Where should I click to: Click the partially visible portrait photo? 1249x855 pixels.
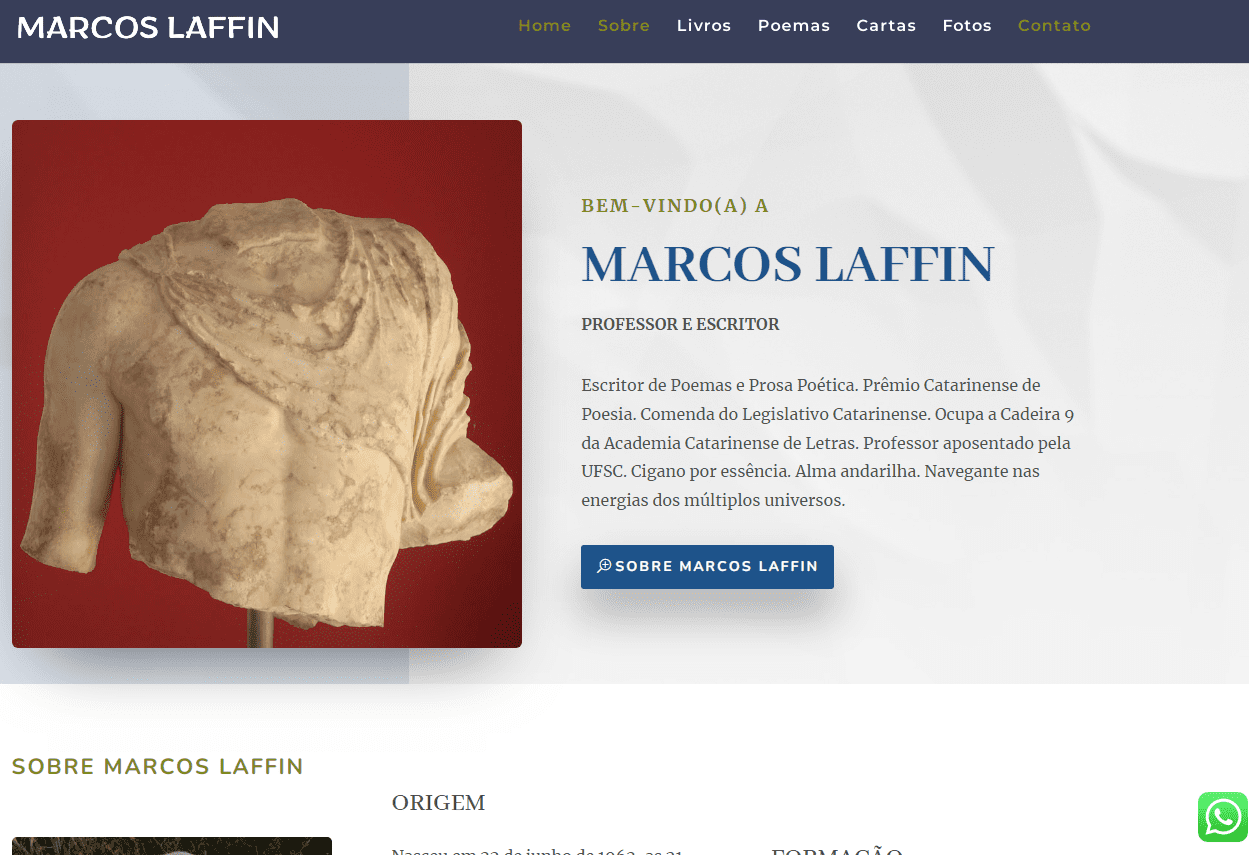point(172,846)
